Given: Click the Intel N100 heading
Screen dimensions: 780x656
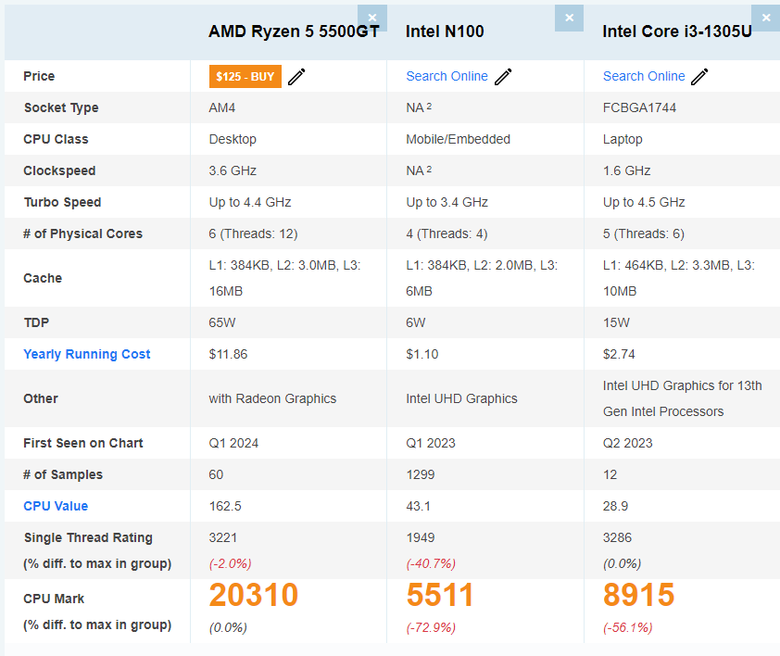Looking at the screenshot, I should [445, 31].
